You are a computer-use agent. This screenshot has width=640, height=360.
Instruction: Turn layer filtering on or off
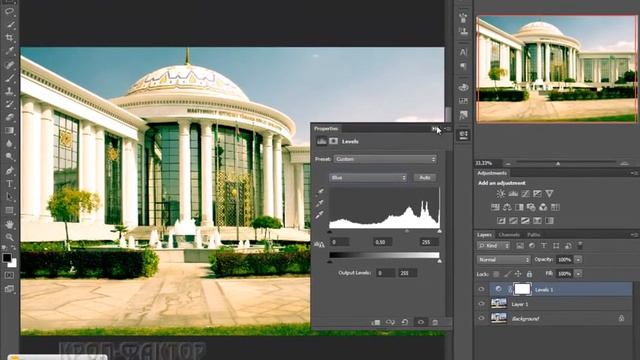pos(580,245)
